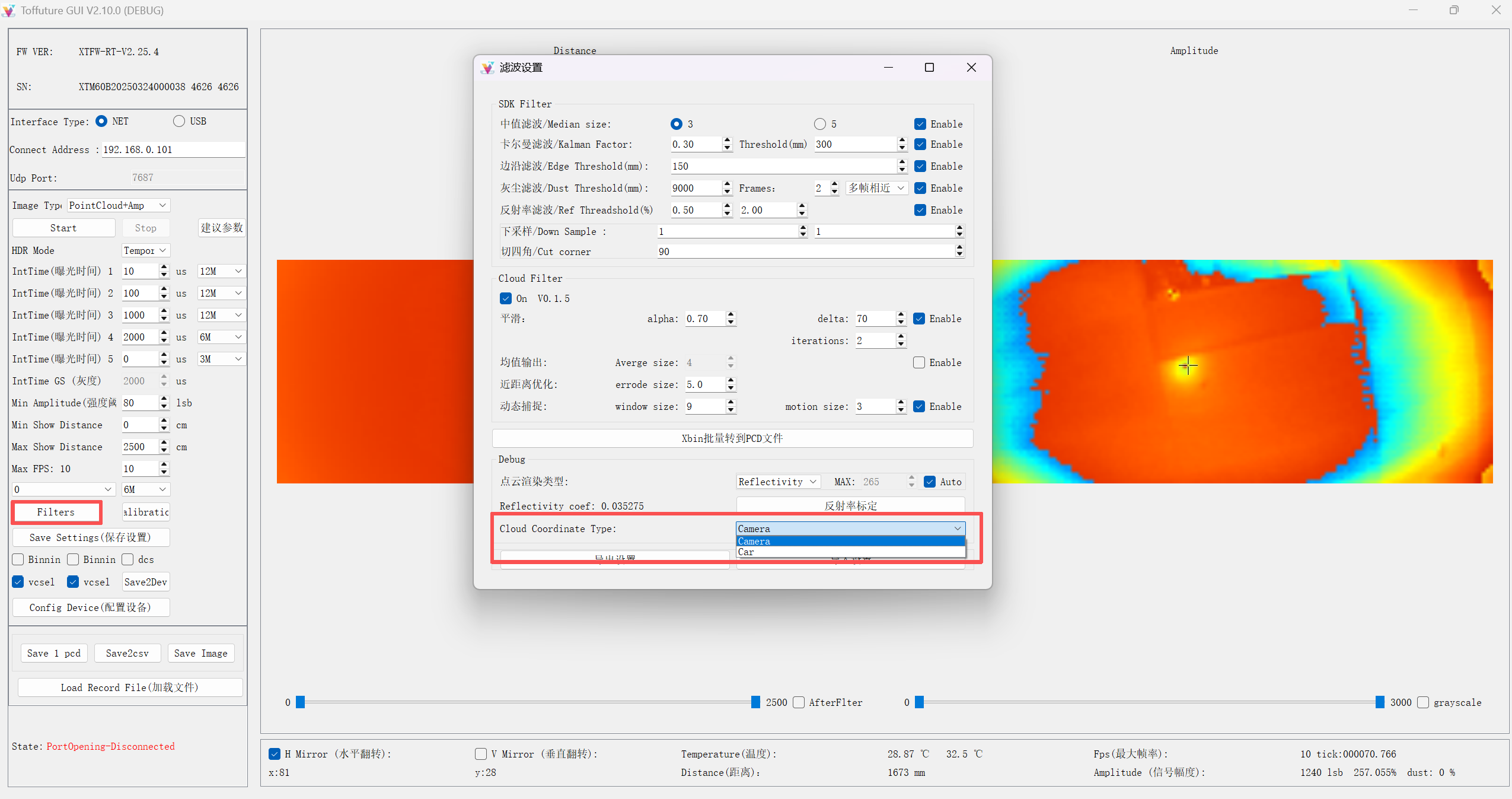
Task: Open the HDR Mode Tempor dropdown
Action: coord(145,250)
